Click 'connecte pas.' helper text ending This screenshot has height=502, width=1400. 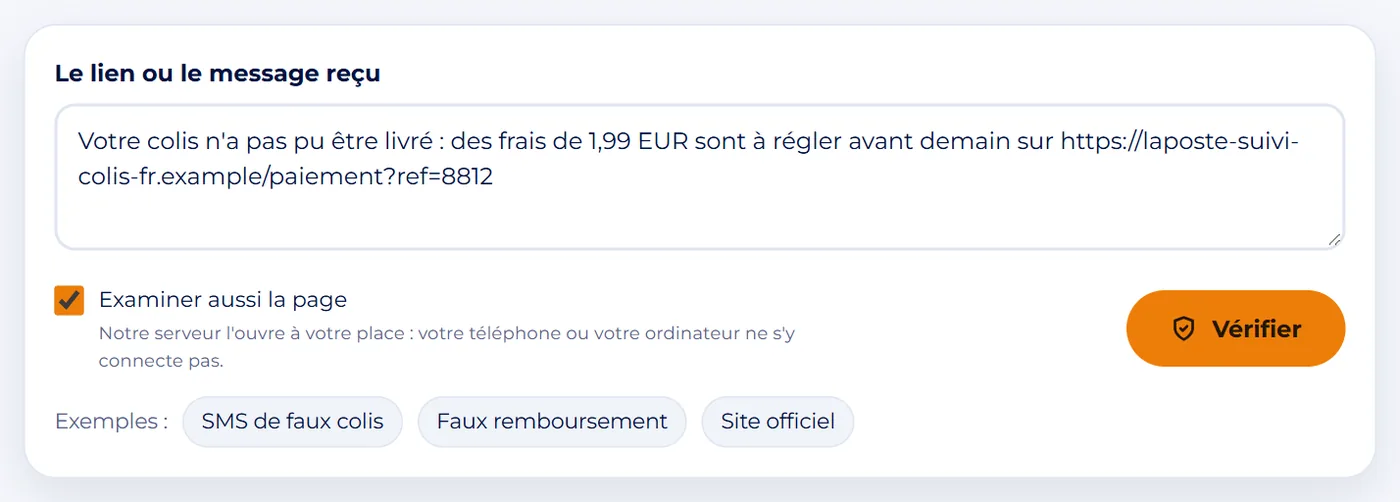pos(161,361)
